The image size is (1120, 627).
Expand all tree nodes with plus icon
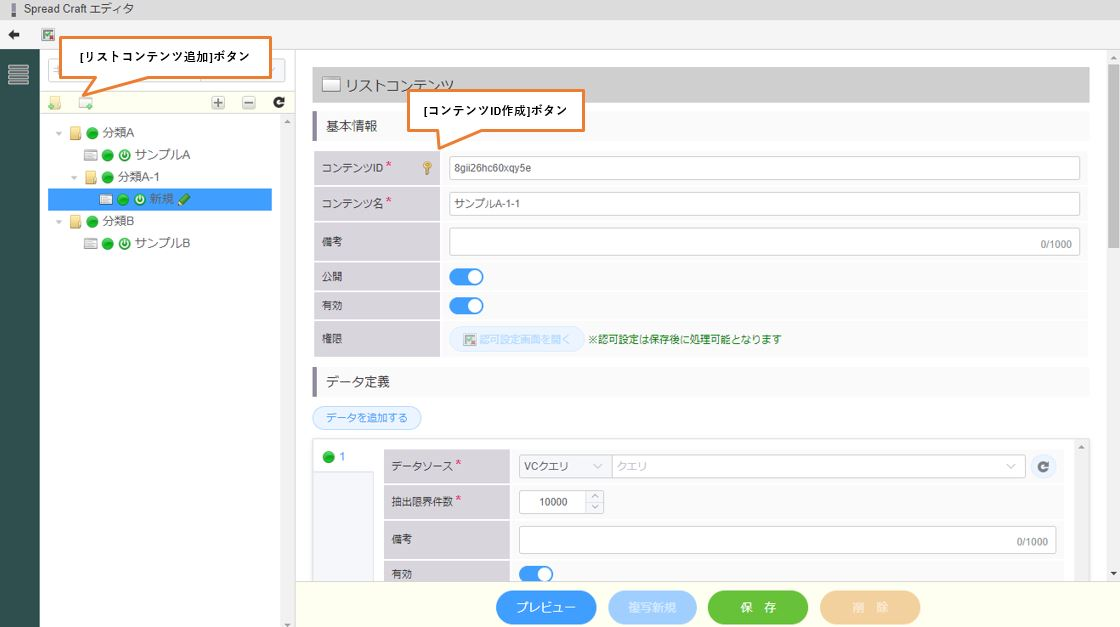click(x=218, y=103)
